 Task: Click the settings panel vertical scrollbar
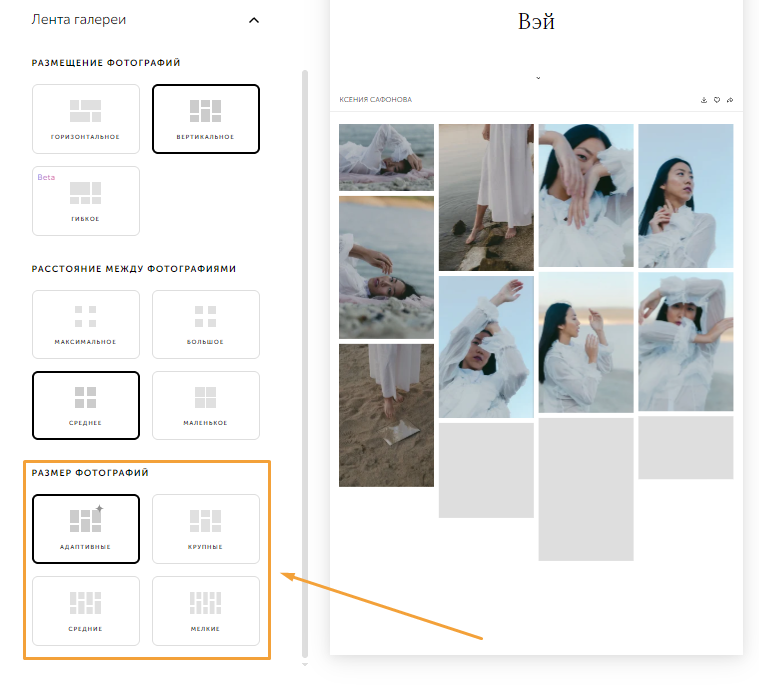pos(305,363)
